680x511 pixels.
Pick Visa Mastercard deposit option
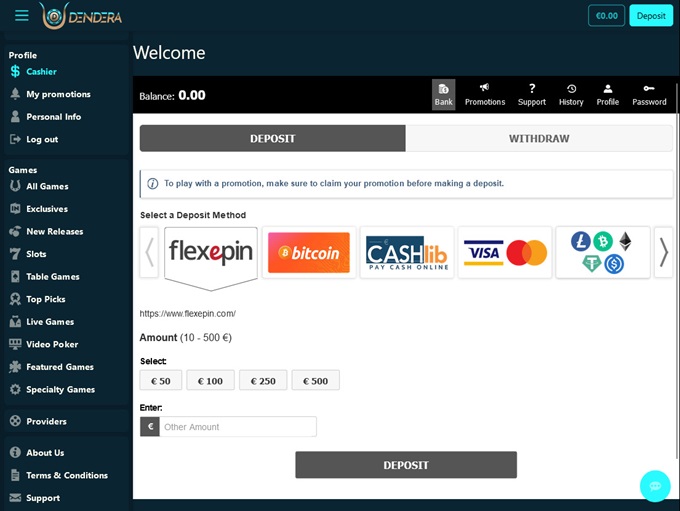click(x=505, y=252)
